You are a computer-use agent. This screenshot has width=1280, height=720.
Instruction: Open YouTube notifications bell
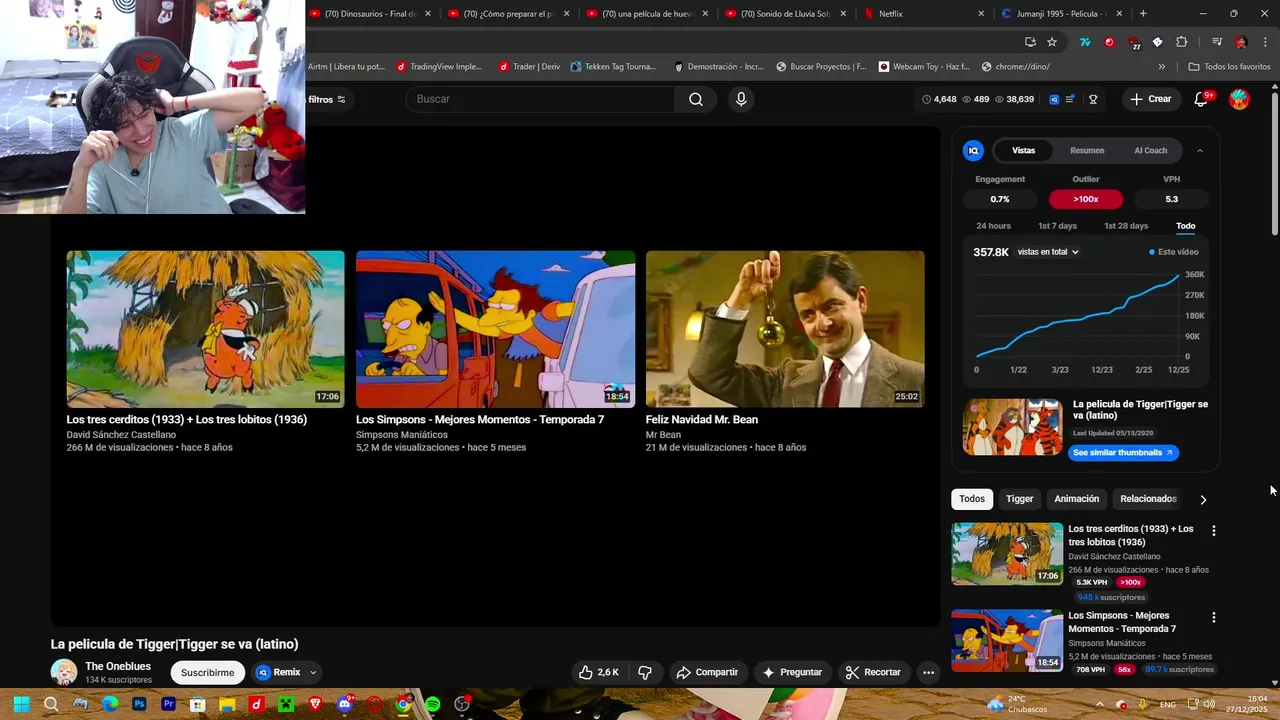[x=1202, y=99]
